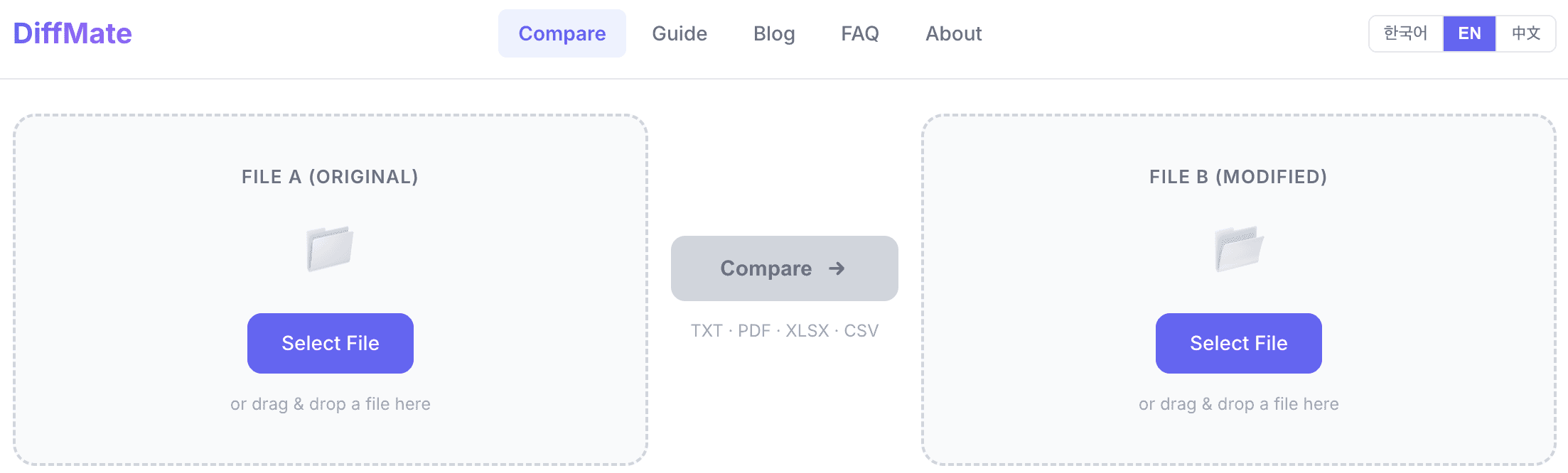Select the EN language option

click(1469, 33)
